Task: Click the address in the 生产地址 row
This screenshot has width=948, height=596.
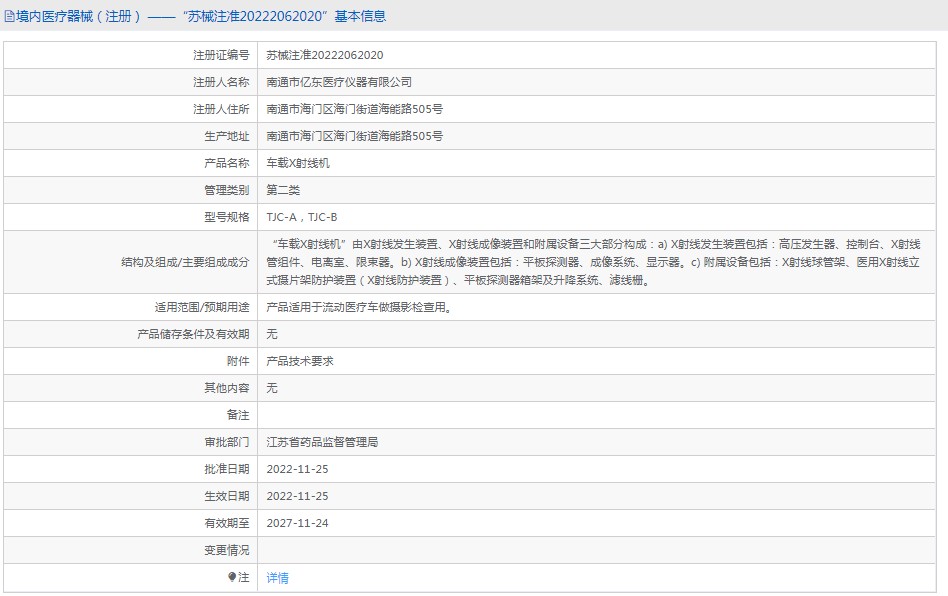Action: (x=354, y=136)
